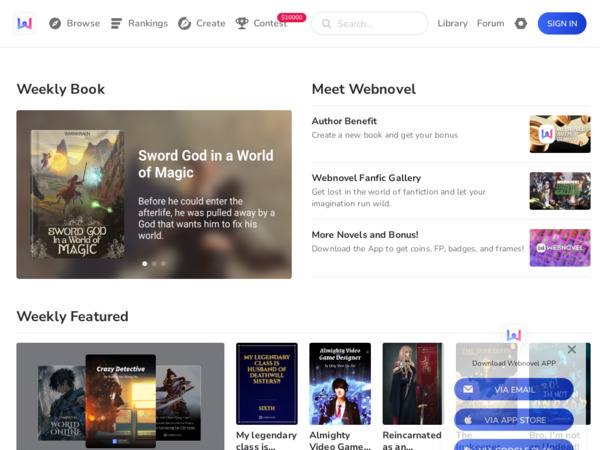Open My Legendary Class book cover

[267, 384]
